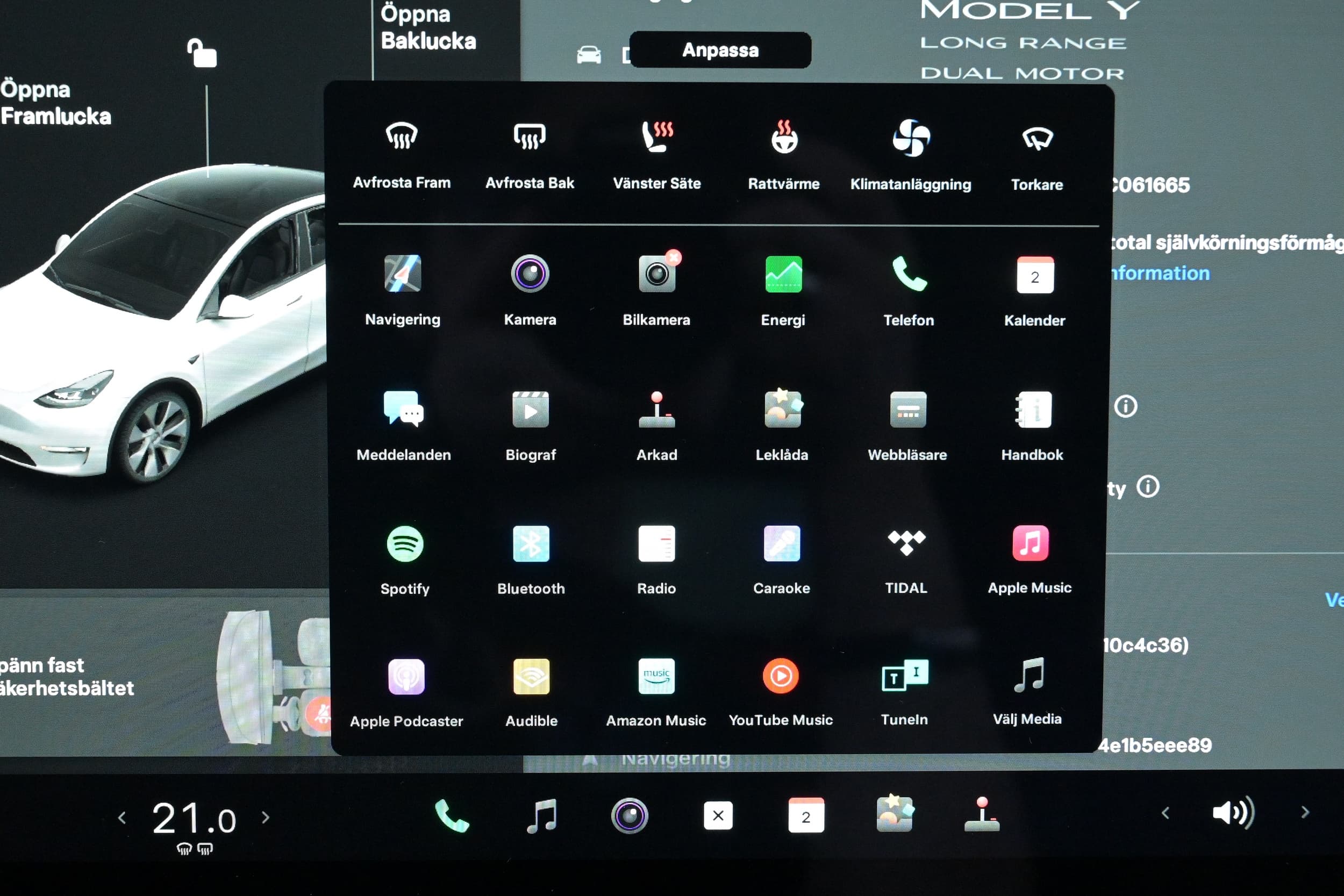Tap Öppna Framlucka to open frunk
This screenshot has width=1344, height=896.
[x=55, y=103]
